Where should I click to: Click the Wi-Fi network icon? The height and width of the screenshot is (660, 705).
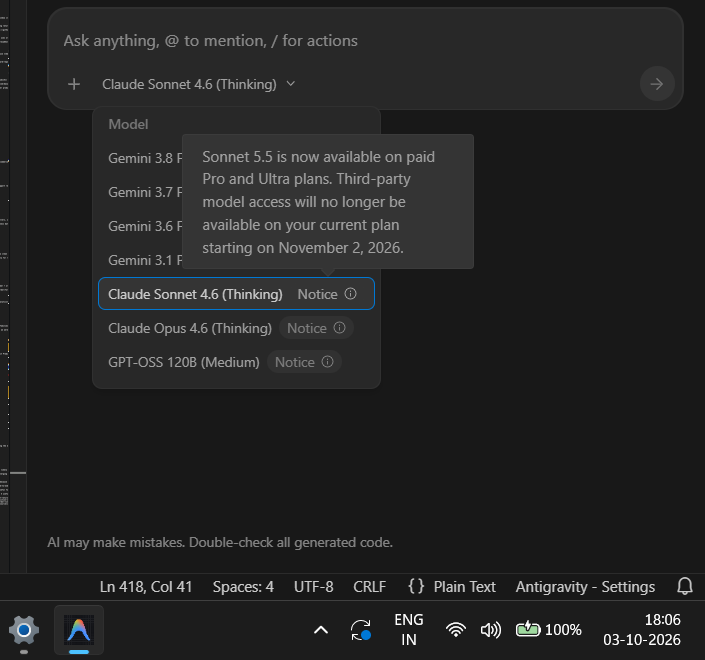click(x=455, y=630)
